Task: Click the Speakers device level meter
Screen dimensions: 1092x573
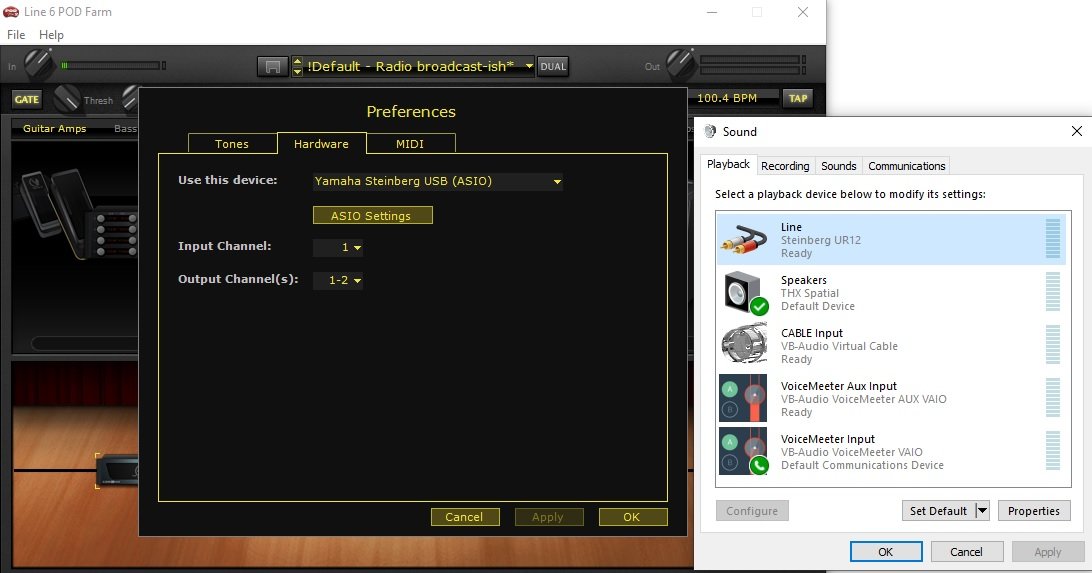Action: tap(1052, 292)
